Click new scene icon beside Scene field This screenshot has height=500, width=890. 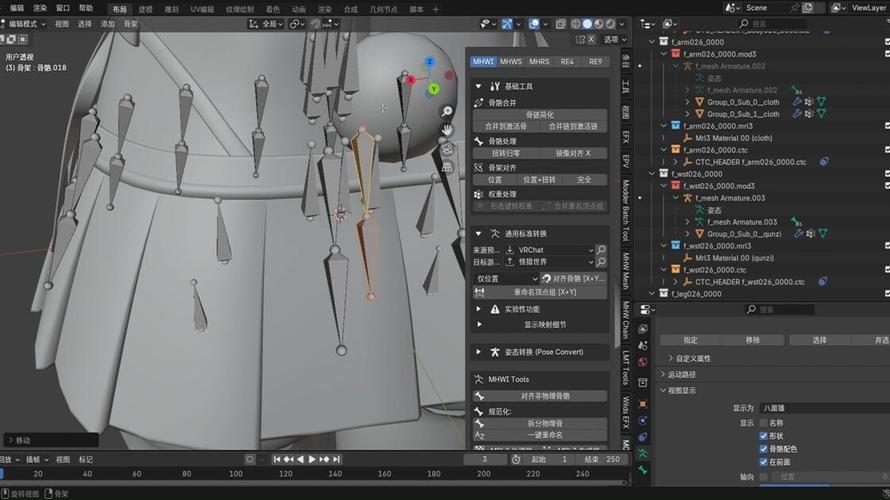[808, 7]
